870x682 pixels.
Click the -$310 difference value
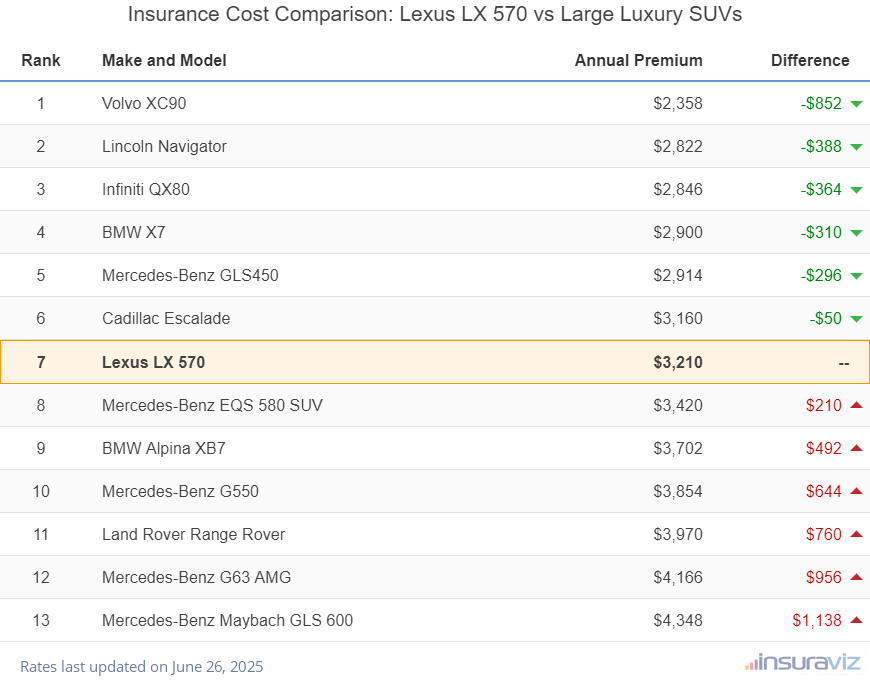pos(821,233)
